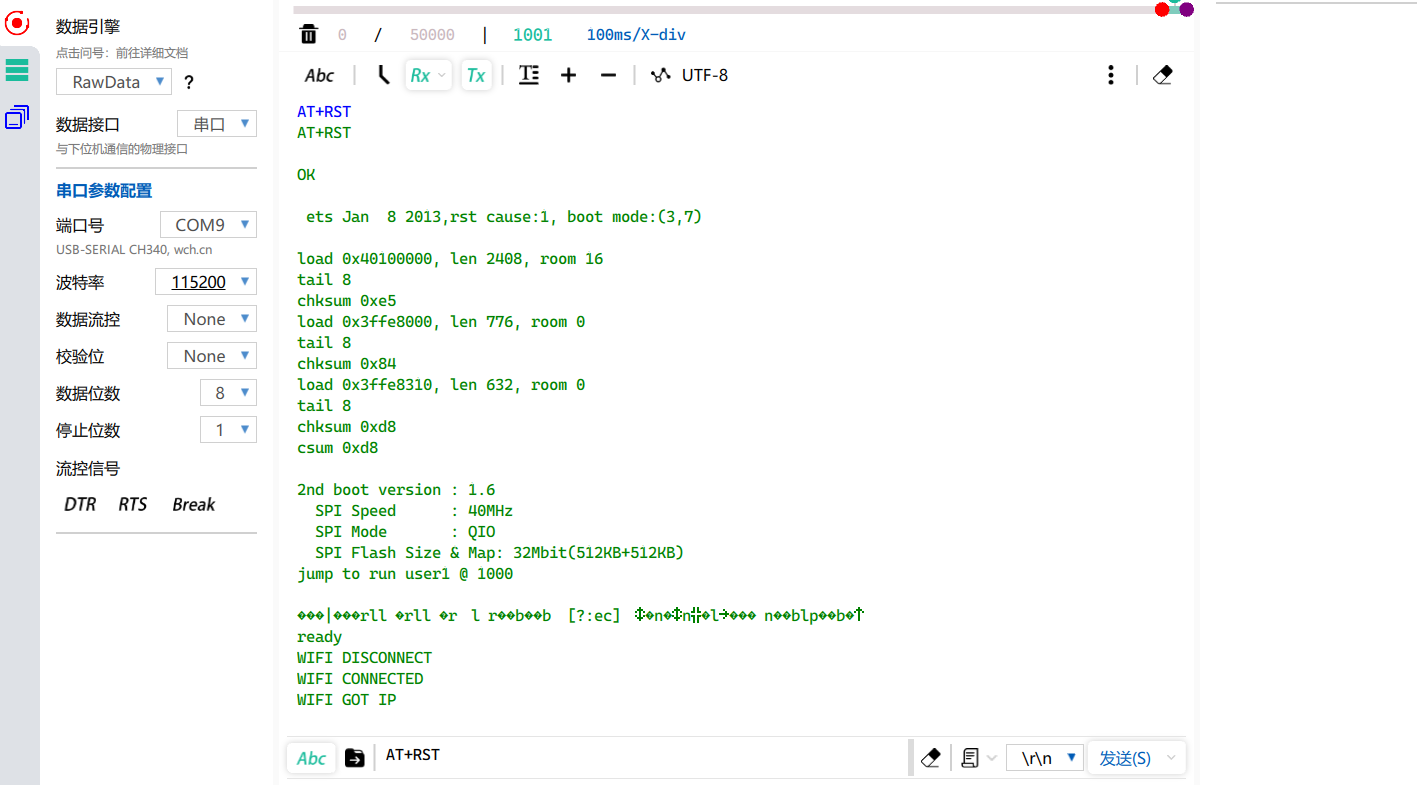1428x785 pixels.
Task: Open the three-dot more options menu
Action: [x=1111, y=75]
